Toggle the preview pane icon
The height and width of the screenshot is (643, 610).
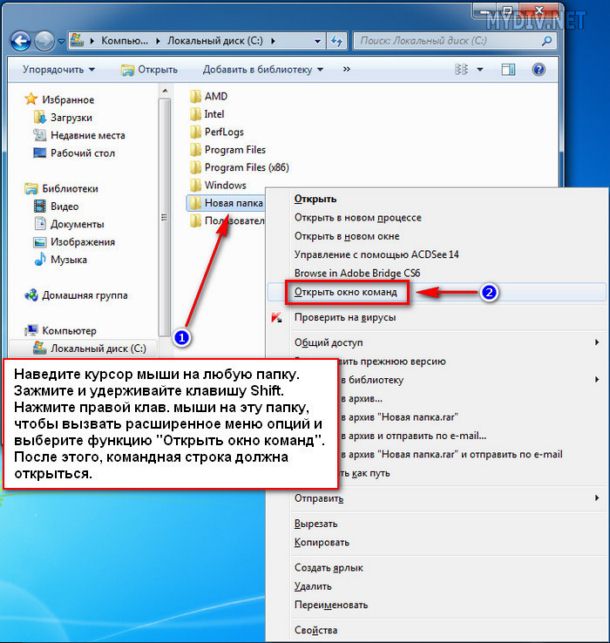(x=508, y=69)
